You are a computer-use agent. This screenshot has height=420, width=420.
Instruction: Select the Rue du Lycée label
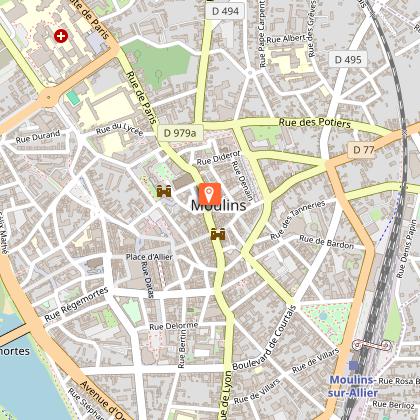(x=120, y=129)
